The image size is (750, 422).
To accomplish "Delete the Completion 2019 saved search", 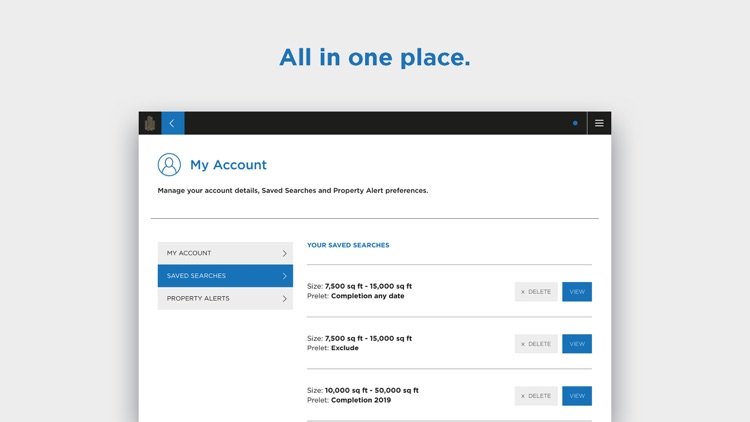I will point(536,396).
